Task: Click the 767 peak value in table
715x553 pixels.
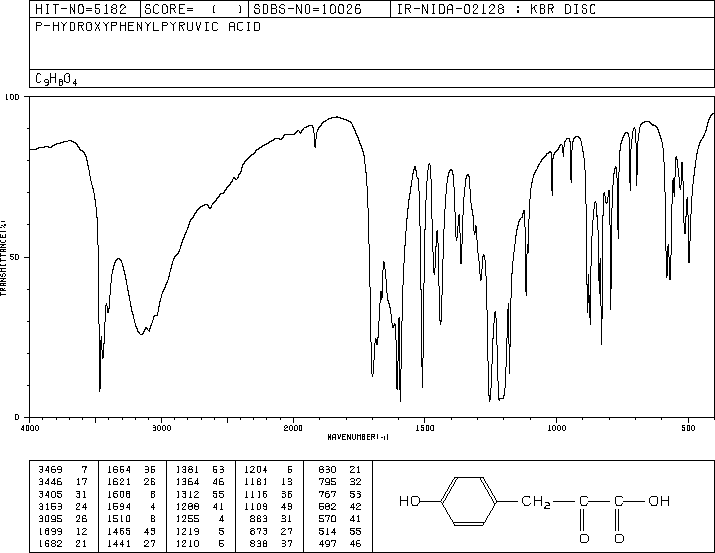Action: (x=327, y=495)
